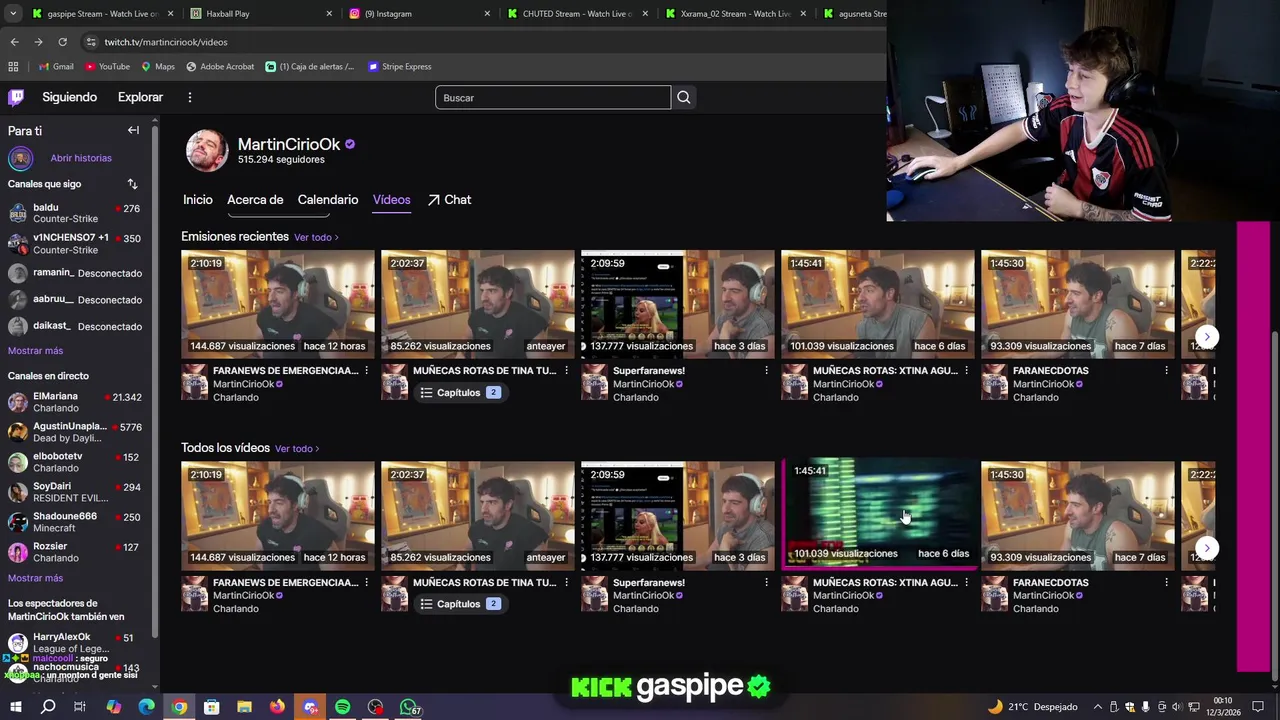
Task: Play the 2:09:59 Superfaranews thumbnail in Todos los vídeos
Action: (678, 516)
